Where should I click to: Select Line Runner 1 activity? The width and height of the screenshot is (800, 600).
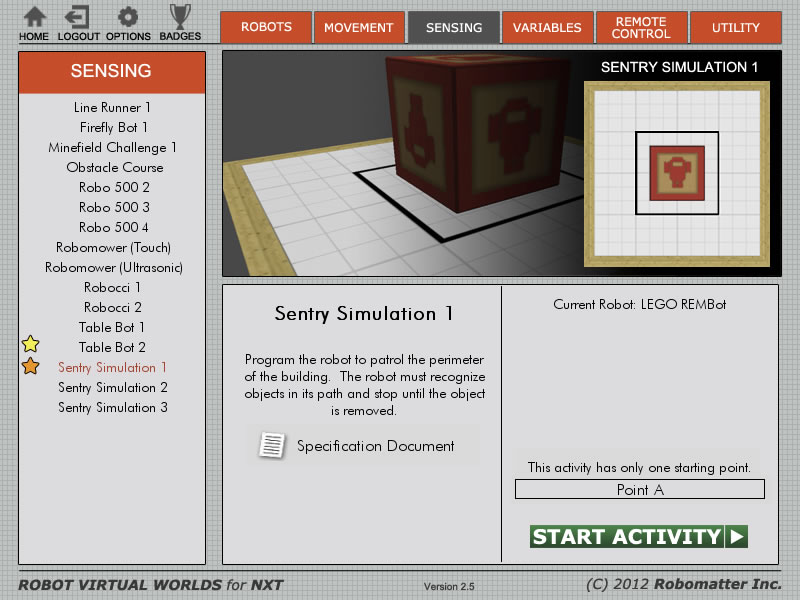point(112,107)
